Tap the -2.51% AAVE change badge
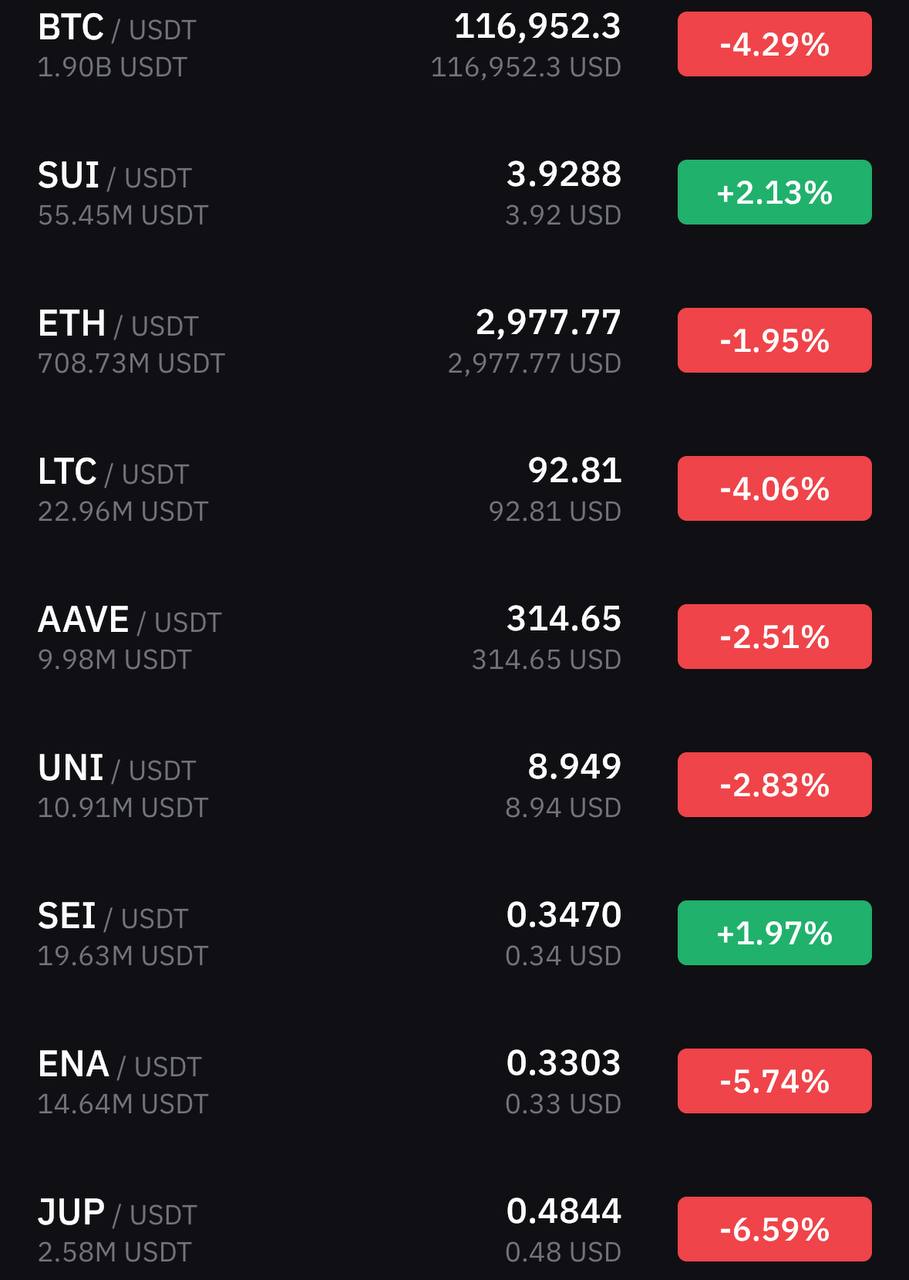Image resolution: width=909 pixels, height=1280 pixels. [x=775, y=636]
